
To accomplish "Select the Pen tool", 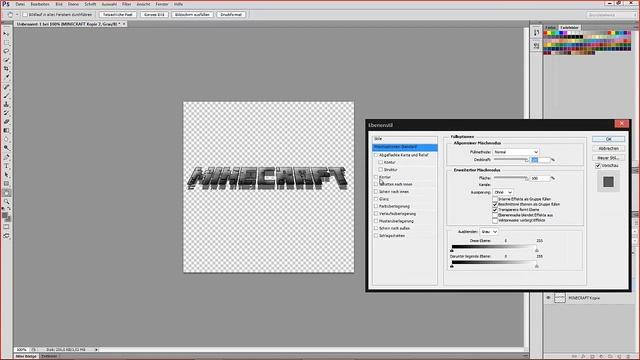I will tap(6, 157).
